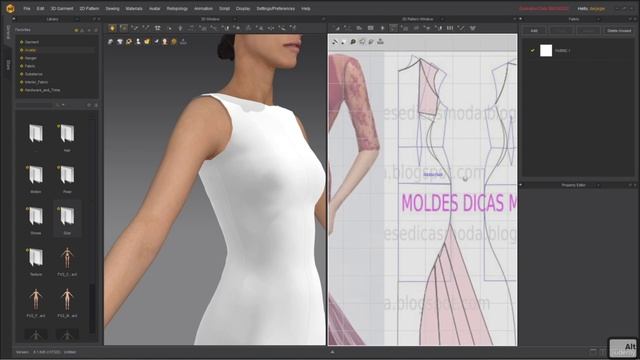This screenshot has width=640, height=360.
Task: Open the Help menu
Action: pos(306,9)
